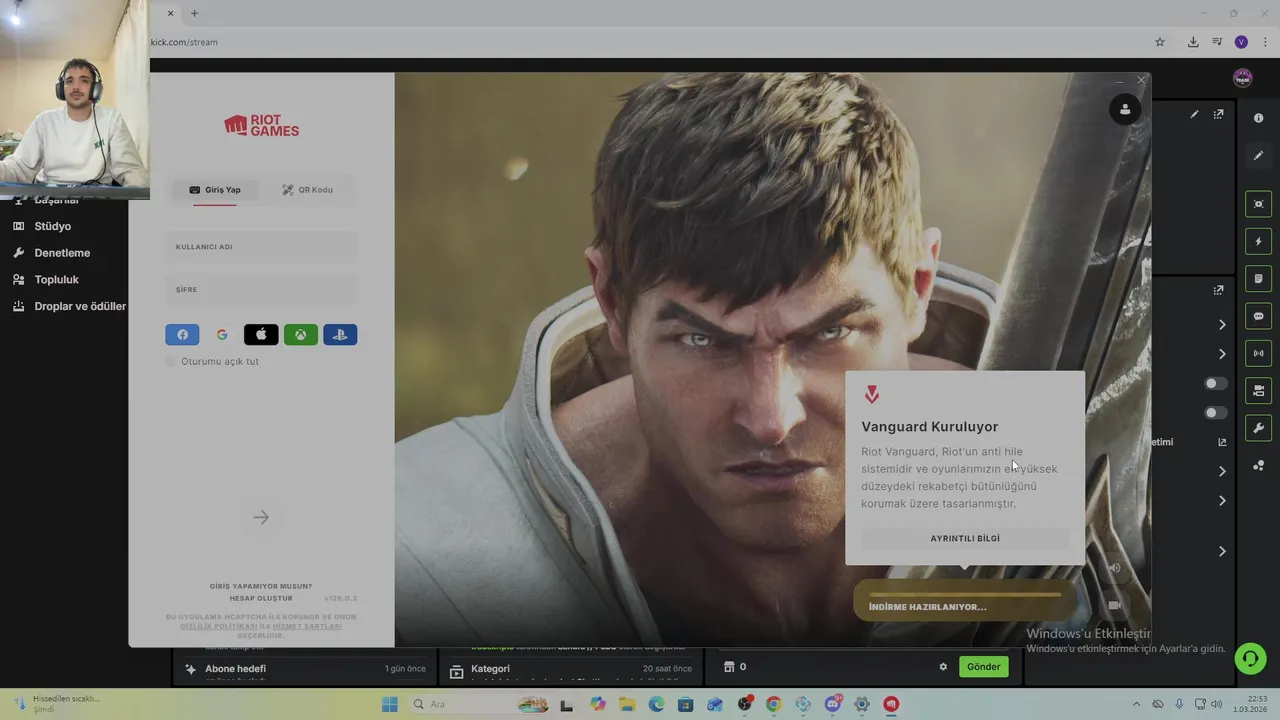Select the QR Kodu tab
Viewport: 1280px width, 720px height.
(307, 190)
